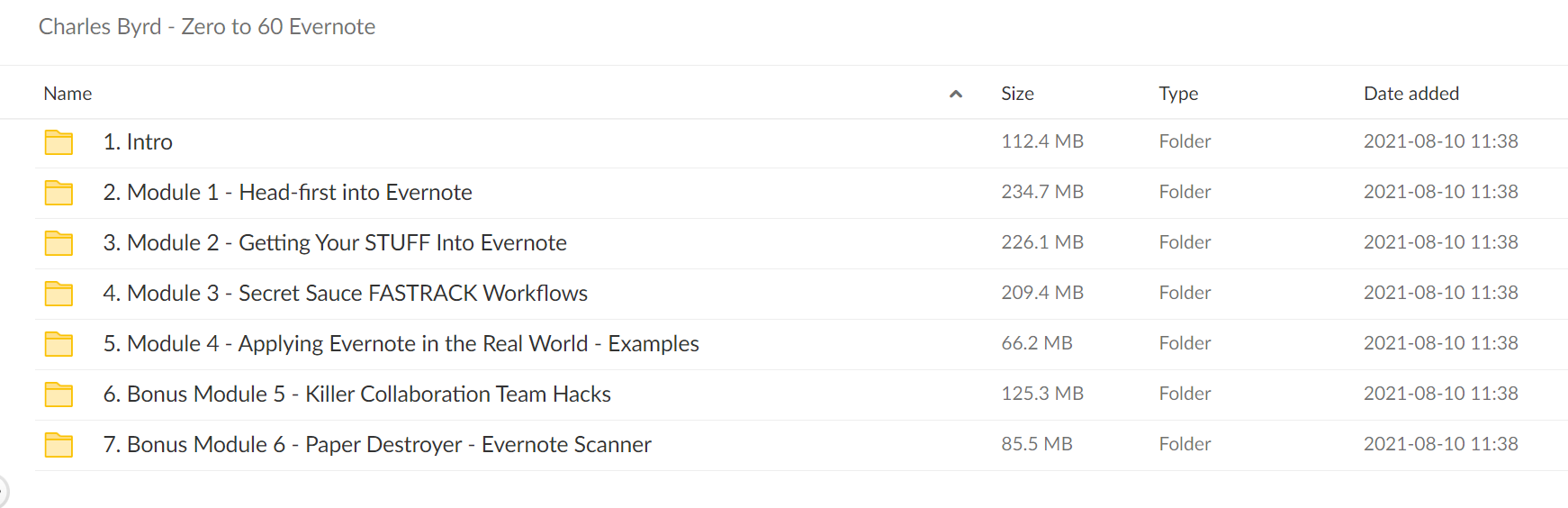Select the 1. Intro folder name
The height and width of the screenshot is (508, 1568).
pos(138,142)
